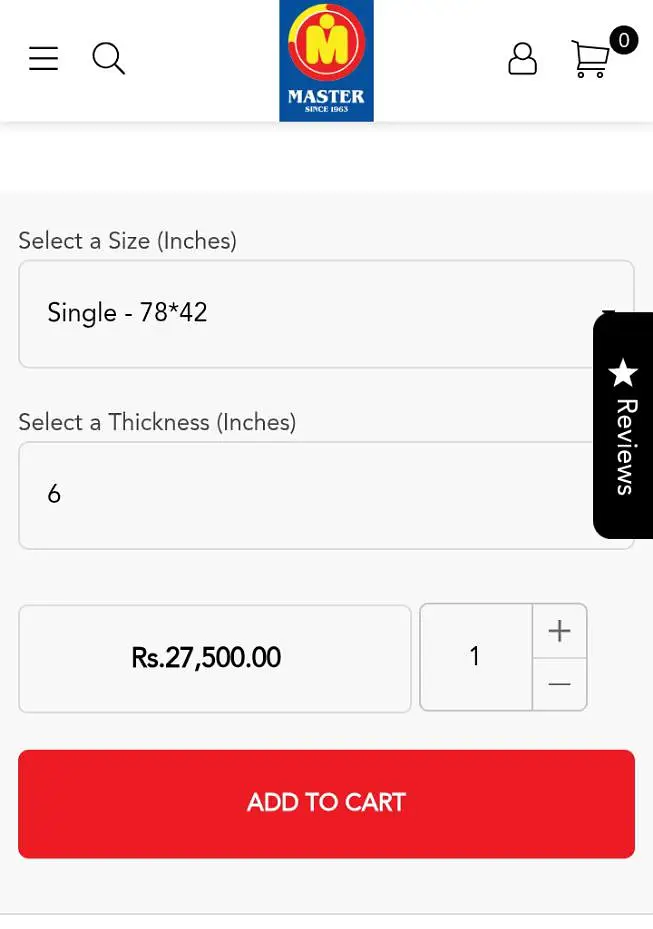Open the Reviews side tab
The width and height of the screenshot is (653, 929).
pyautogui.click(x=624, y=445)
